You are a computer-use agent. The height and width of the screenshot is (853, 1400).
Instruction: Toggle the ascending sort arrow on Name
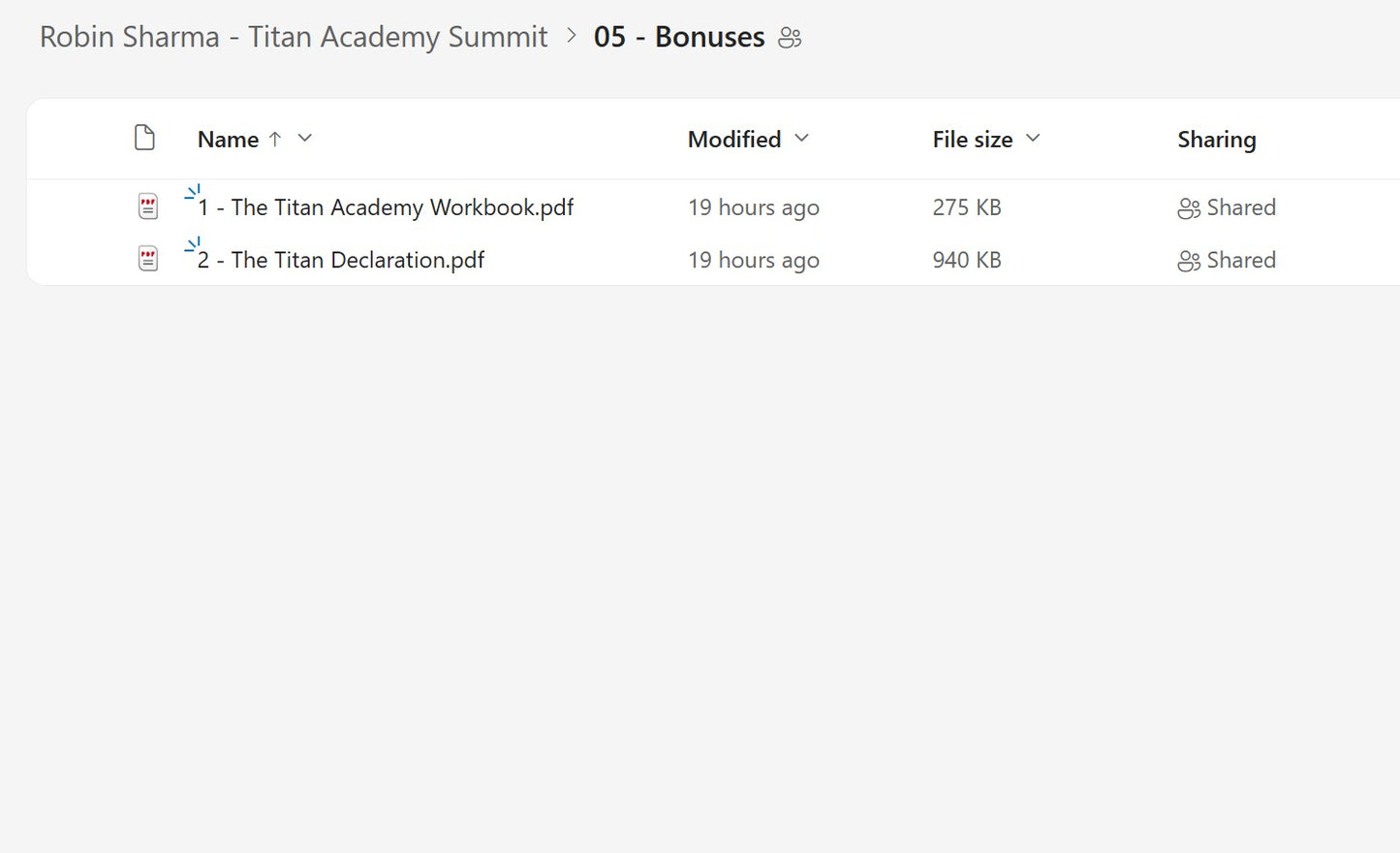tap(276, 139)
